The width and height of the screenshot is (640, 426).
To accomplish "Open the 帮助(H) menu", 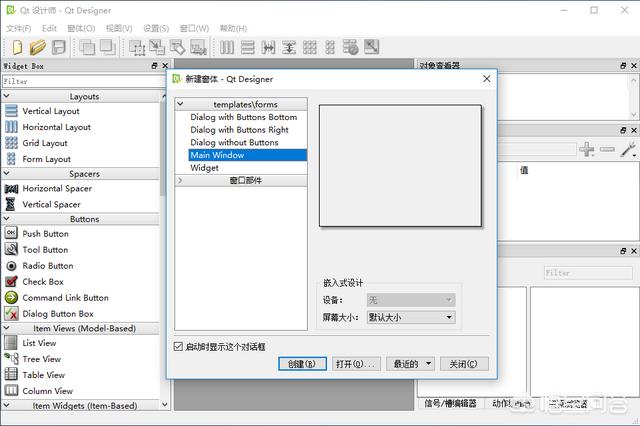I will 233,28.
